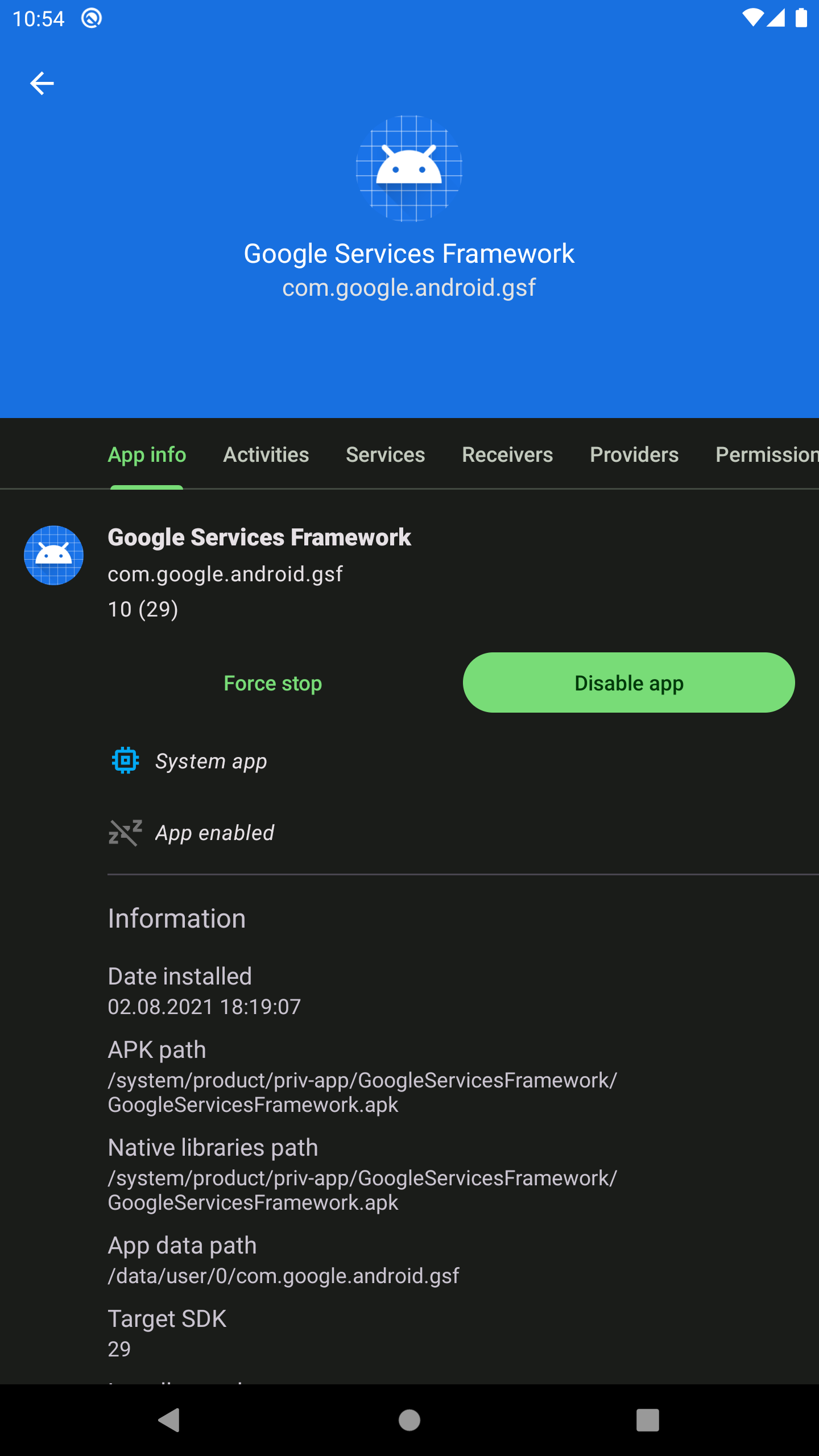This screenshot has width=819, height=1456.
Task: Tap the App data path value /data/user/0/com.google.android.gsf
Action: [x=283, y=1276]
